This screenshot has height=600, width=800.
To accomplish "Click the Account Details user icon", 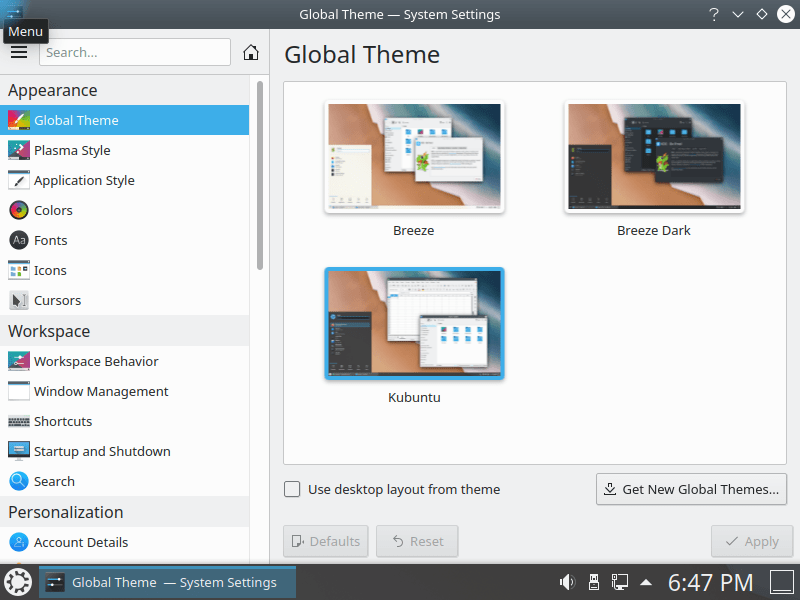I will pyautogui.click(x=19, y=542).
